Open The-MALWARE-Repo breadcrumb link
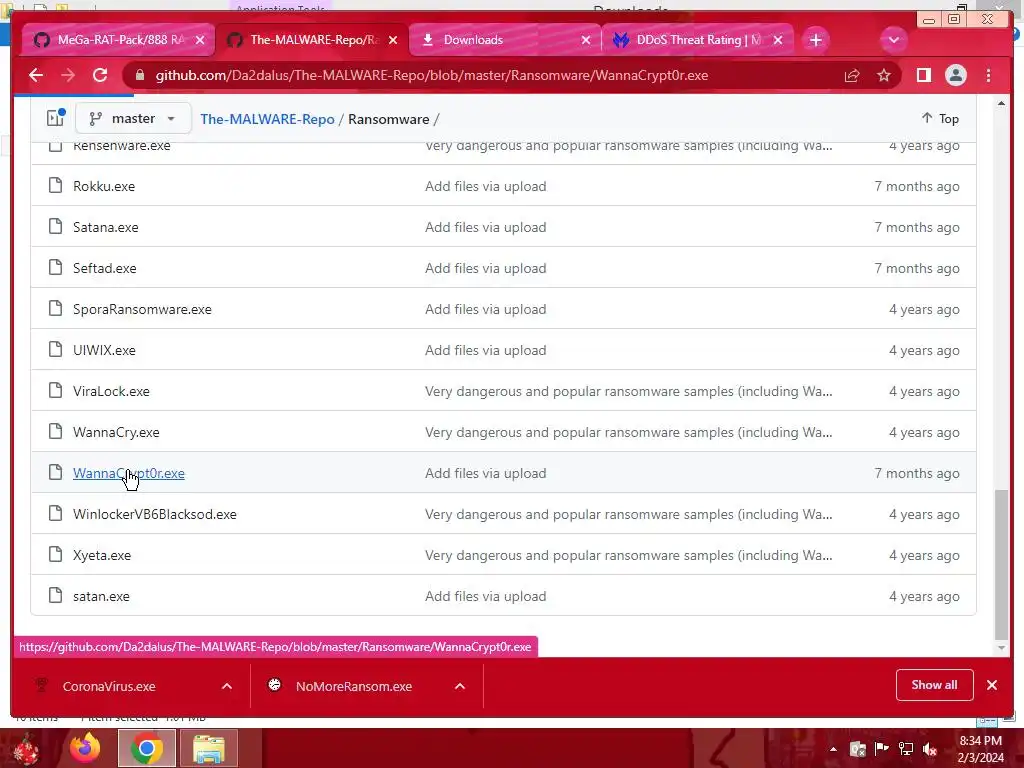Image resolution: width=1024 pixels, height=768 pixels. click(267, 119)
